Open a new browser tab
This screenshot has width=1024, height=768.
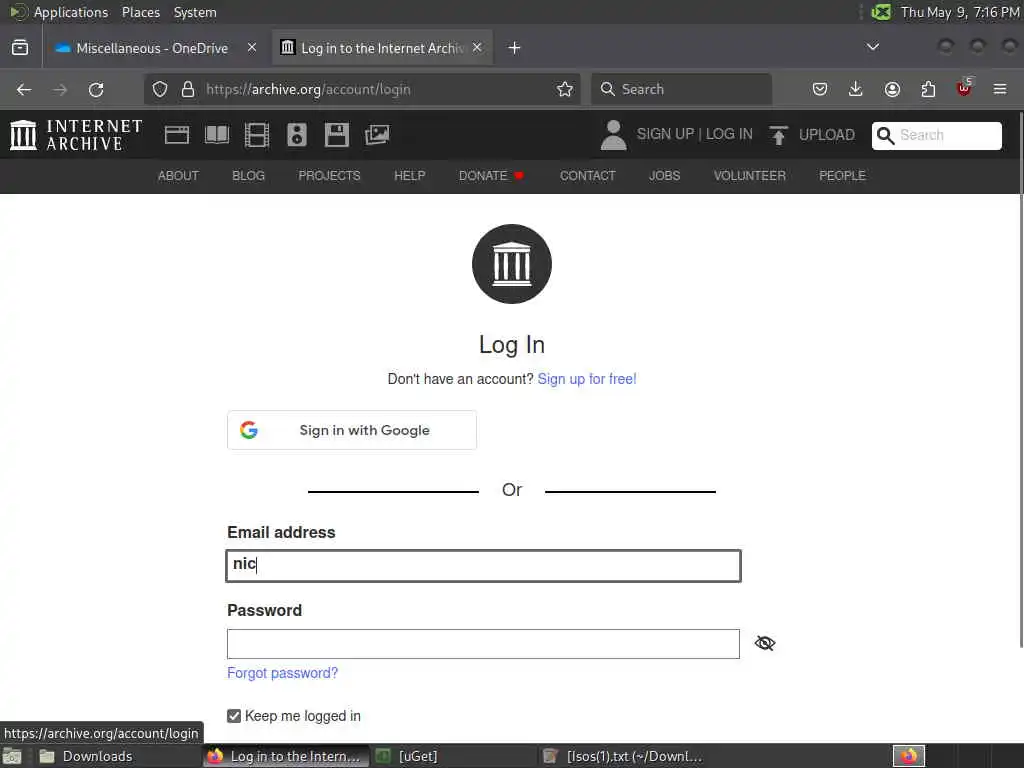pos(515,48)
